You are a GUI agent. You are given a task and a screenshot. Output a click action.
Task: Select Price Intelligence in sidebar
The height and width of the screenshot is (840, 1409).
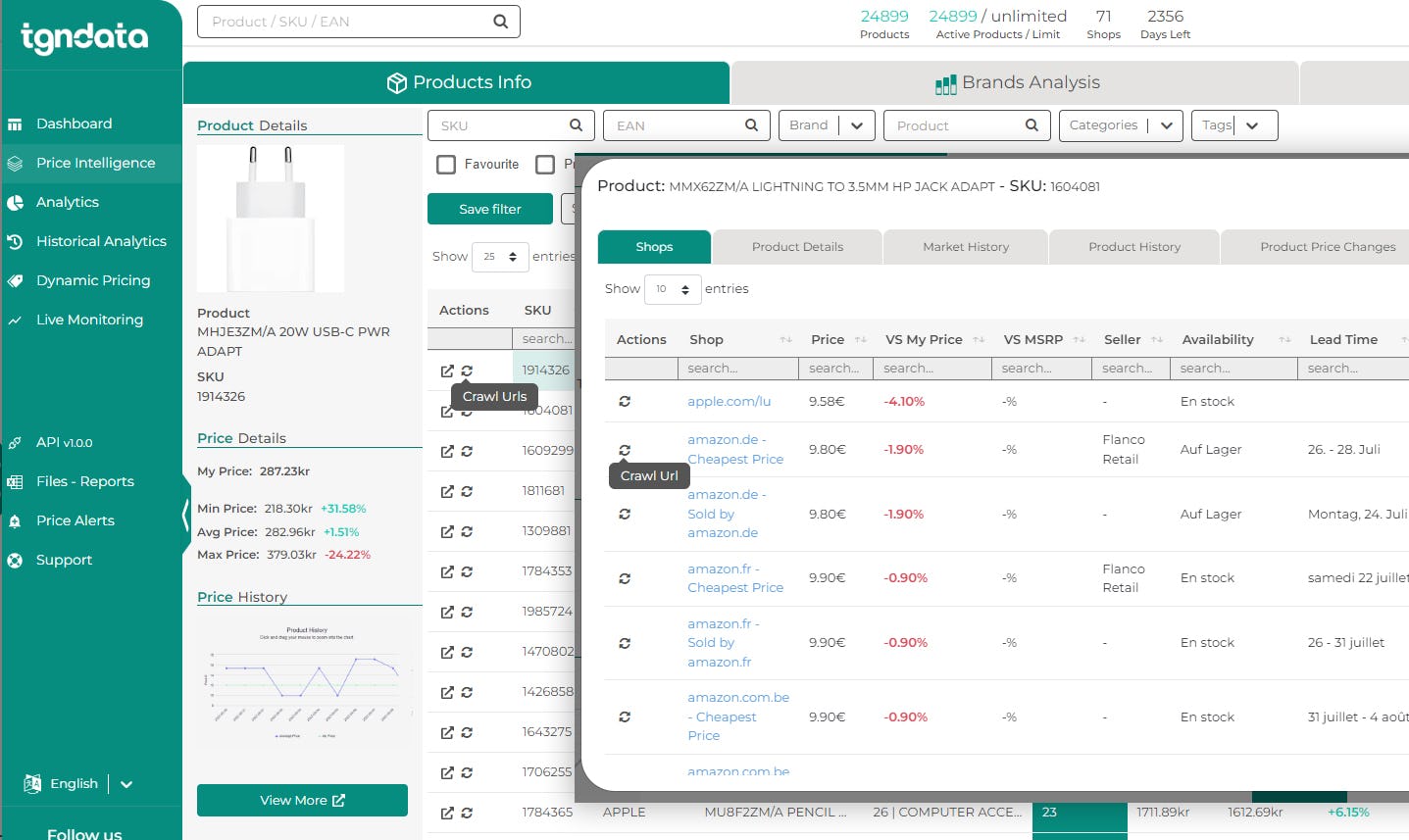95,163
